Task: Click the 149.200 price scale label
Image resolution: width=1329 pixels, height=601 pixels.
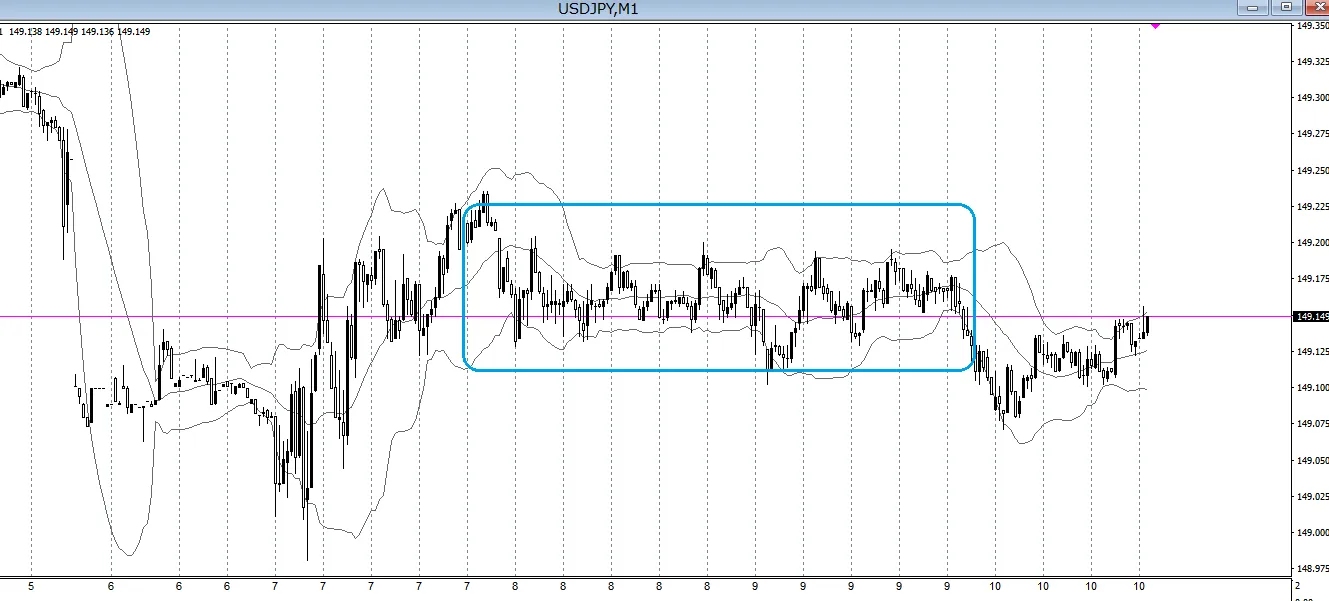Action: pos(1311,243)
